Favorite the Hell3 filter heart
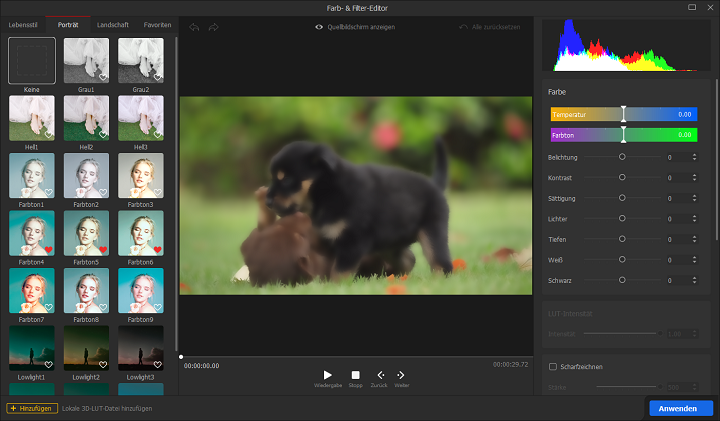Image resolution: width=720 pixels, height=421 pixels. point(158,135)
